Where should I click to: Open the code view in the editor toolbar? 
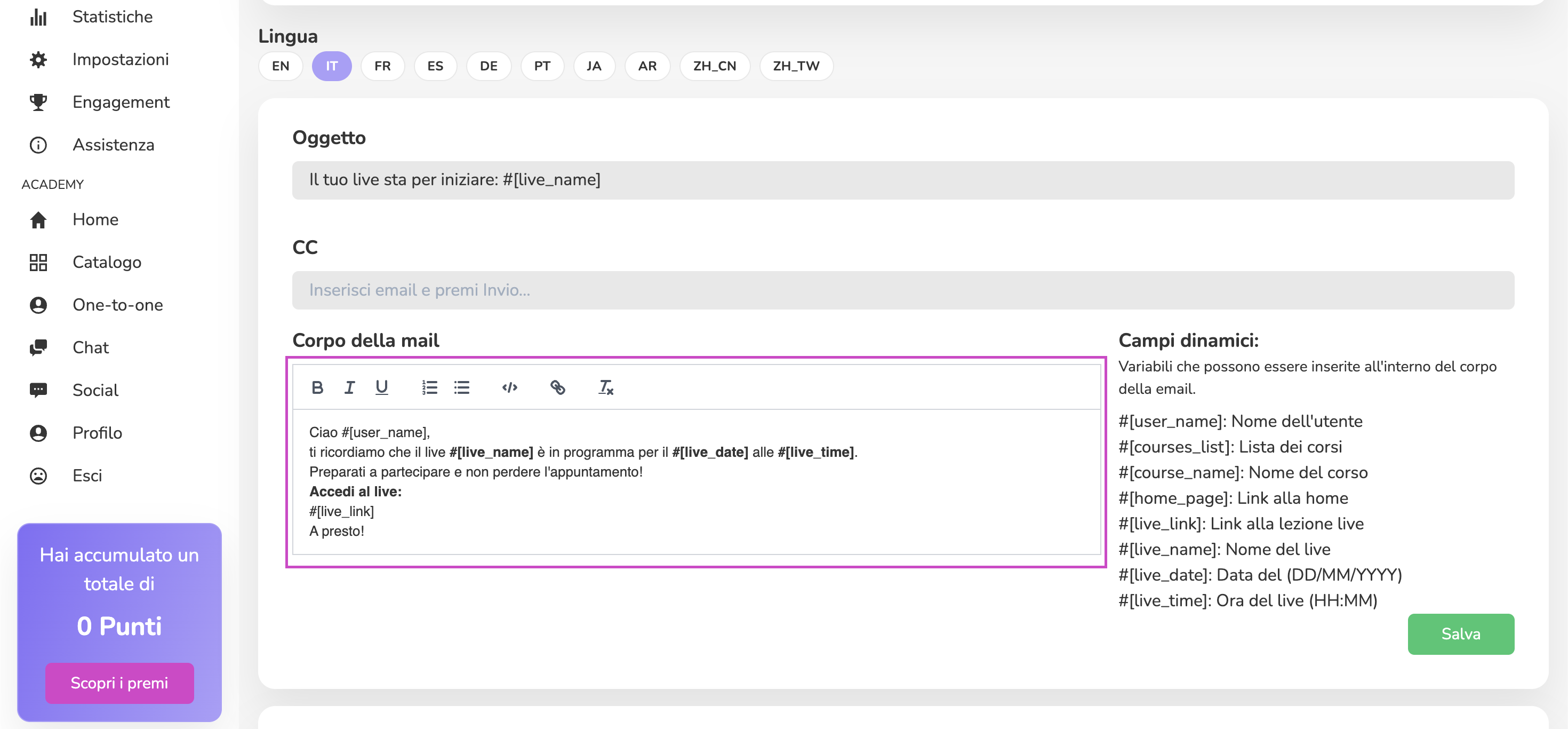pyautogui.click(x=510, y=387)
